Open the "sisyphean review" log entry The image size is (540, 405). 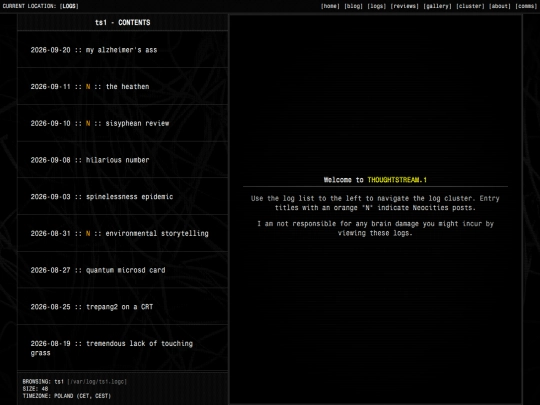(x=123, y=123)
